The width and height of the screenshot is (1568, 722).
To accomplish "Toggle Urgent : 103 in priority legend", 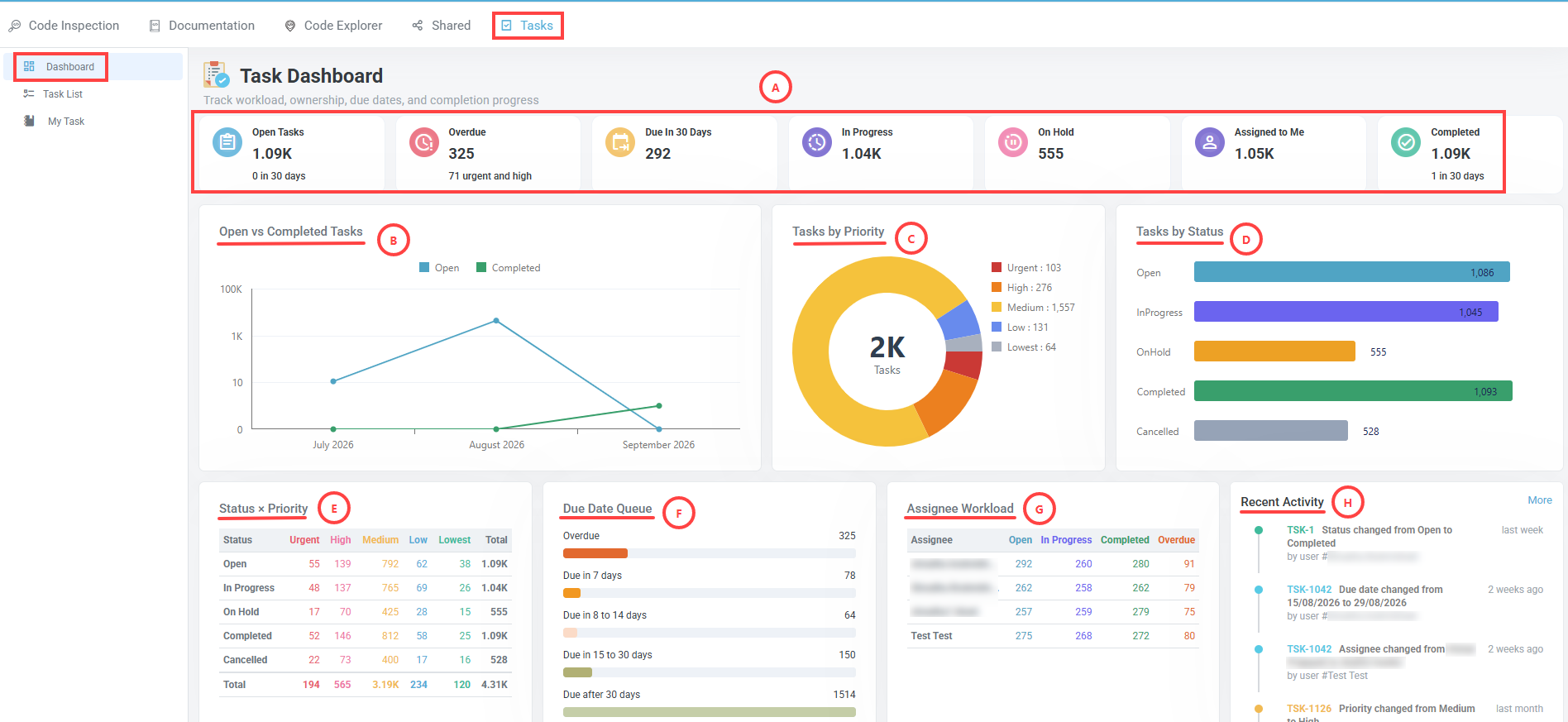I will [1026, 268].
